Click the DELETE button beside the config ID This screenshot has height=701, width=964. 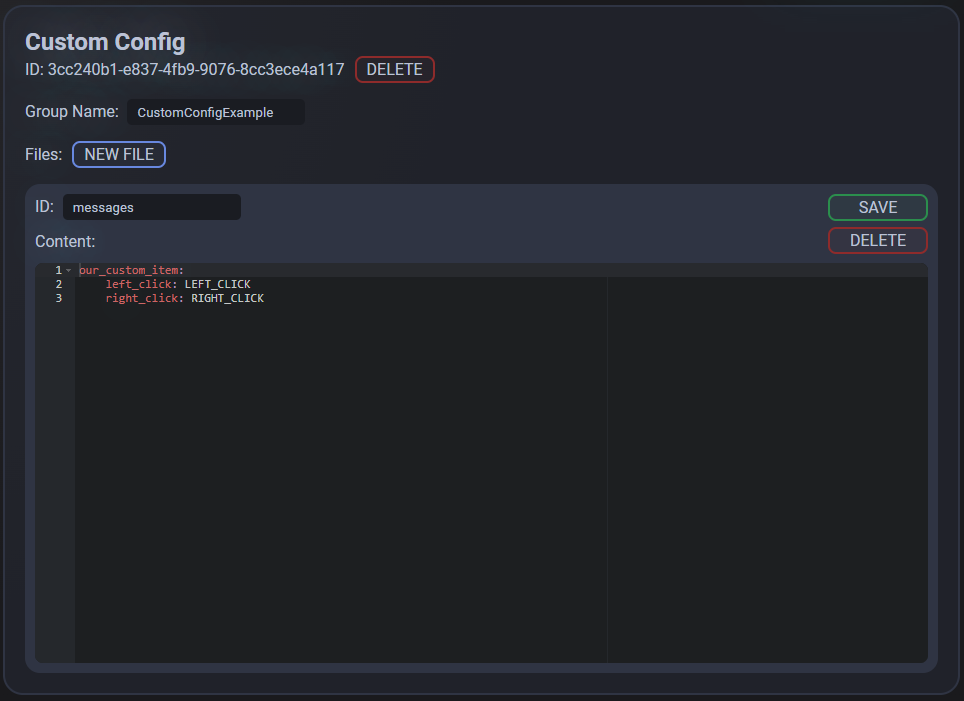click(394, 70)
